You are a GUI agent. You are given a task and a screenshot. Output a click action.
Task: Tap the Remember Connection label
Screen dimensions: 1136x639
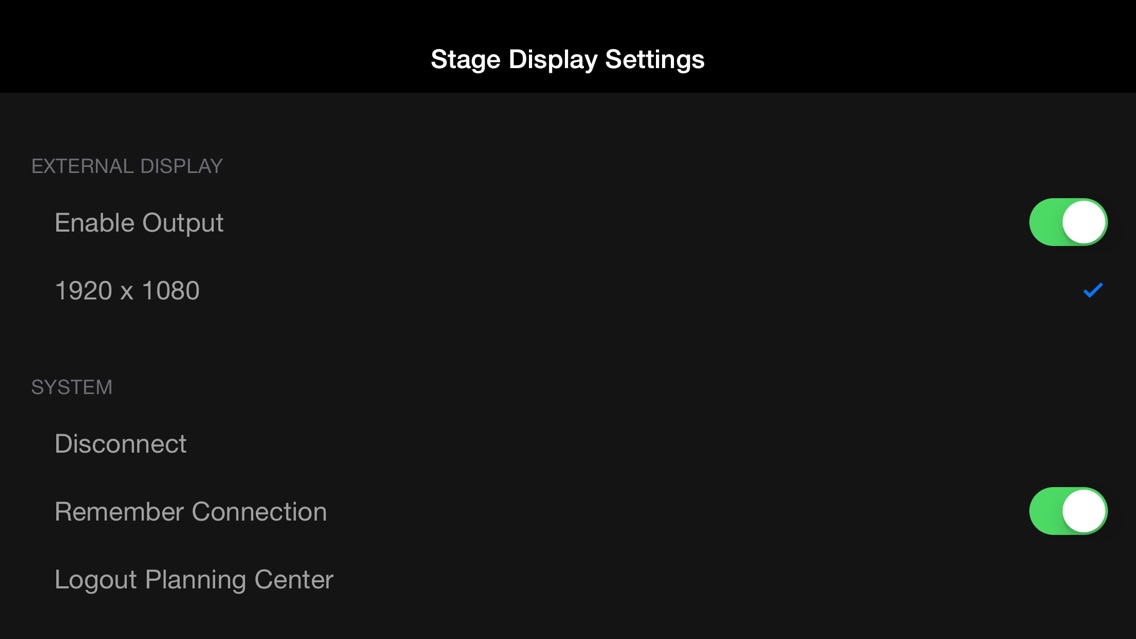[191, 511]
